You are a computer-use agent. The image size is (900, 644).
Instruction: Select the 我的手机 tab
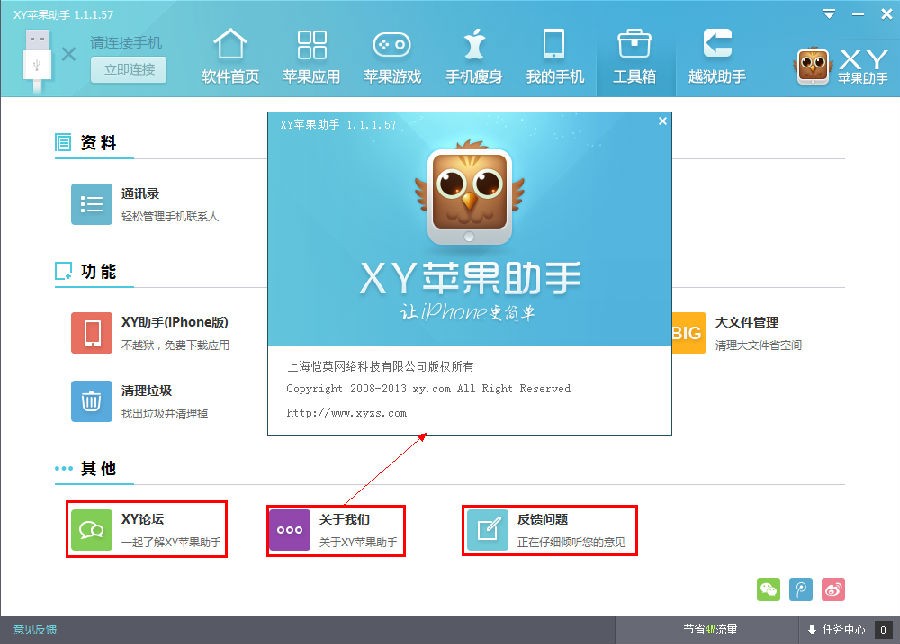pyautogui.click(x=554, y=56)
